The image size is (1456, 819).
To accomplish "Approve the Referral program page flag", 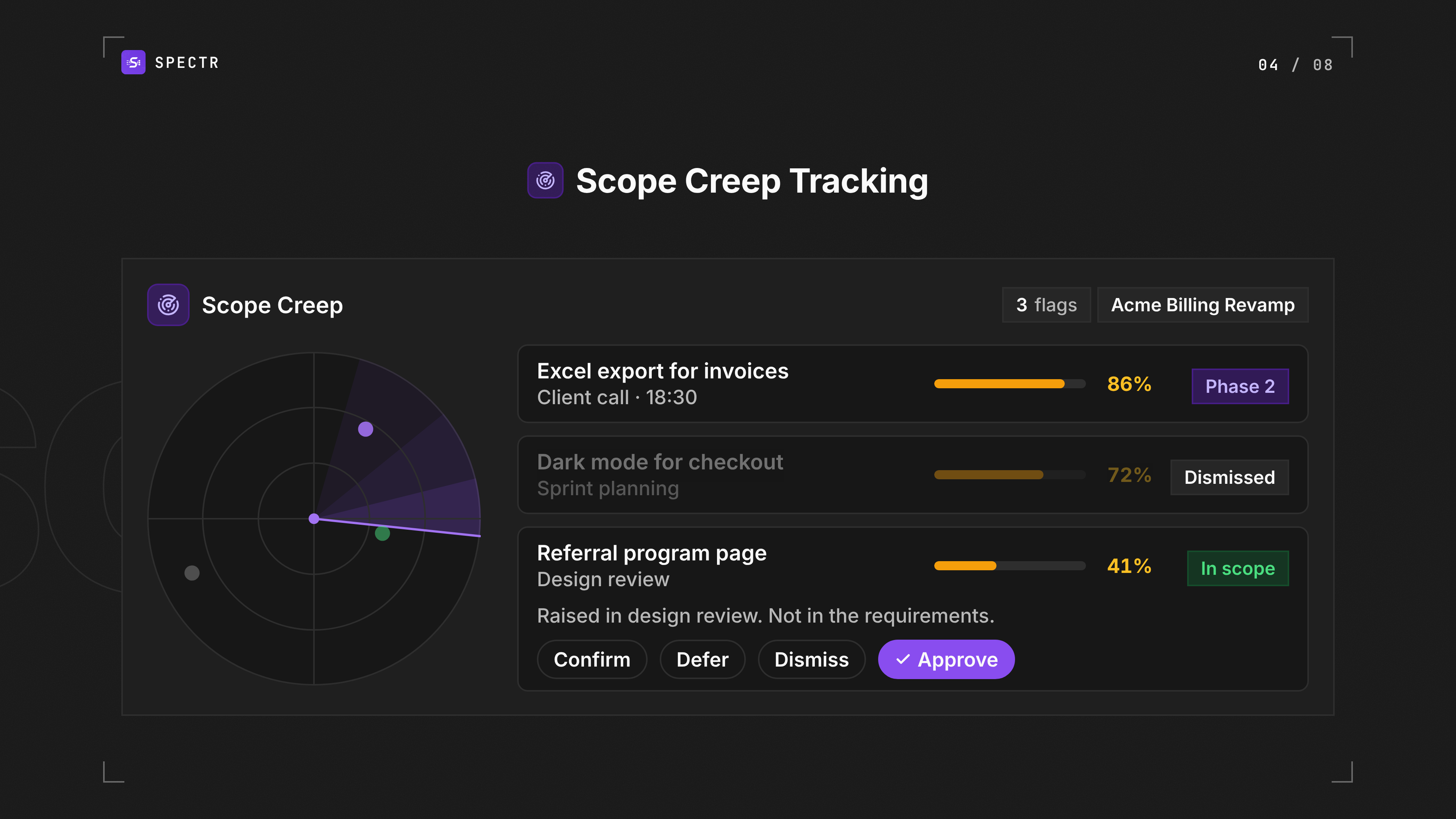I will [x=946, y=659].
